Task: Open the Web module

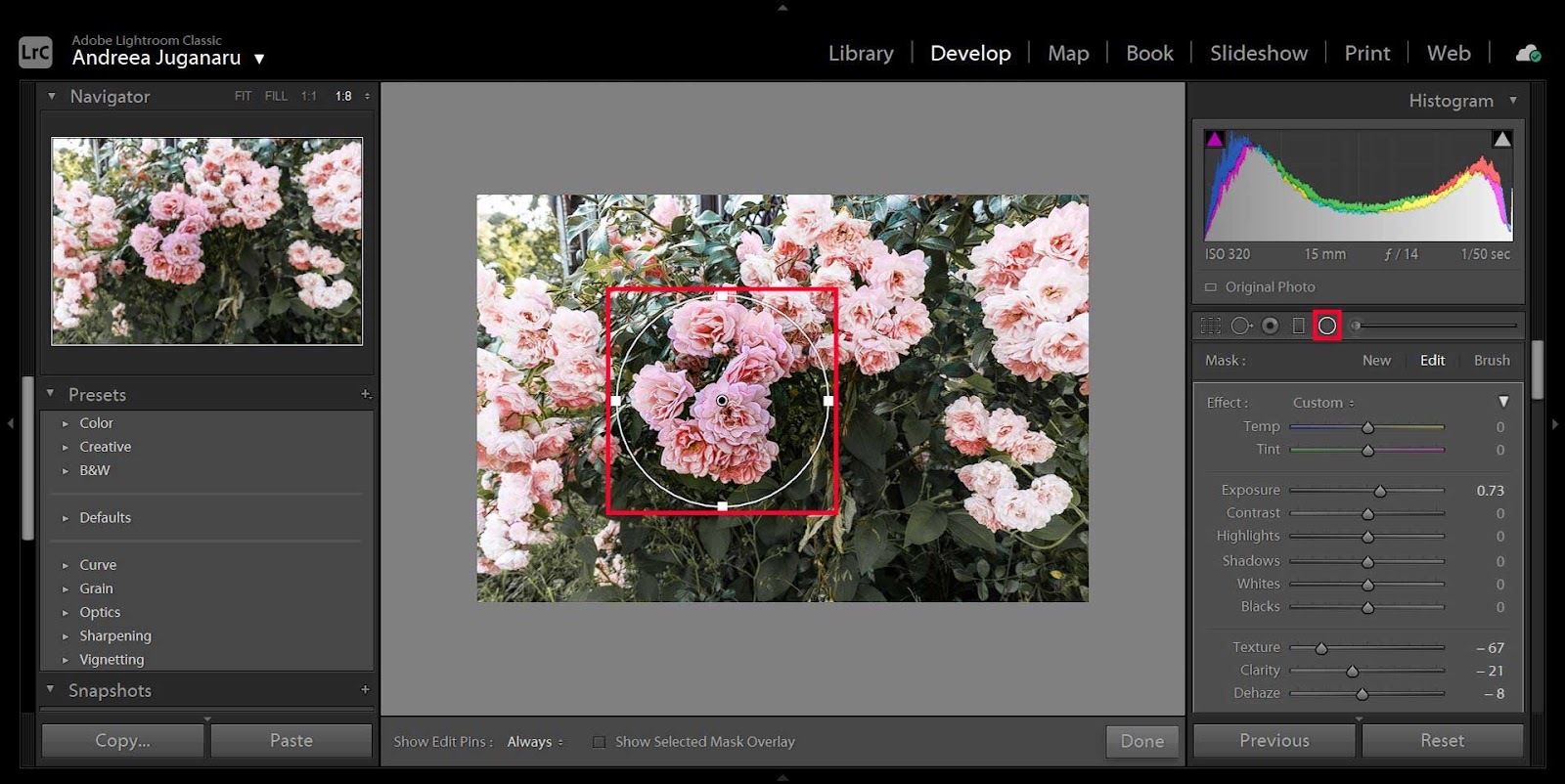Action: pos(1449,53)
